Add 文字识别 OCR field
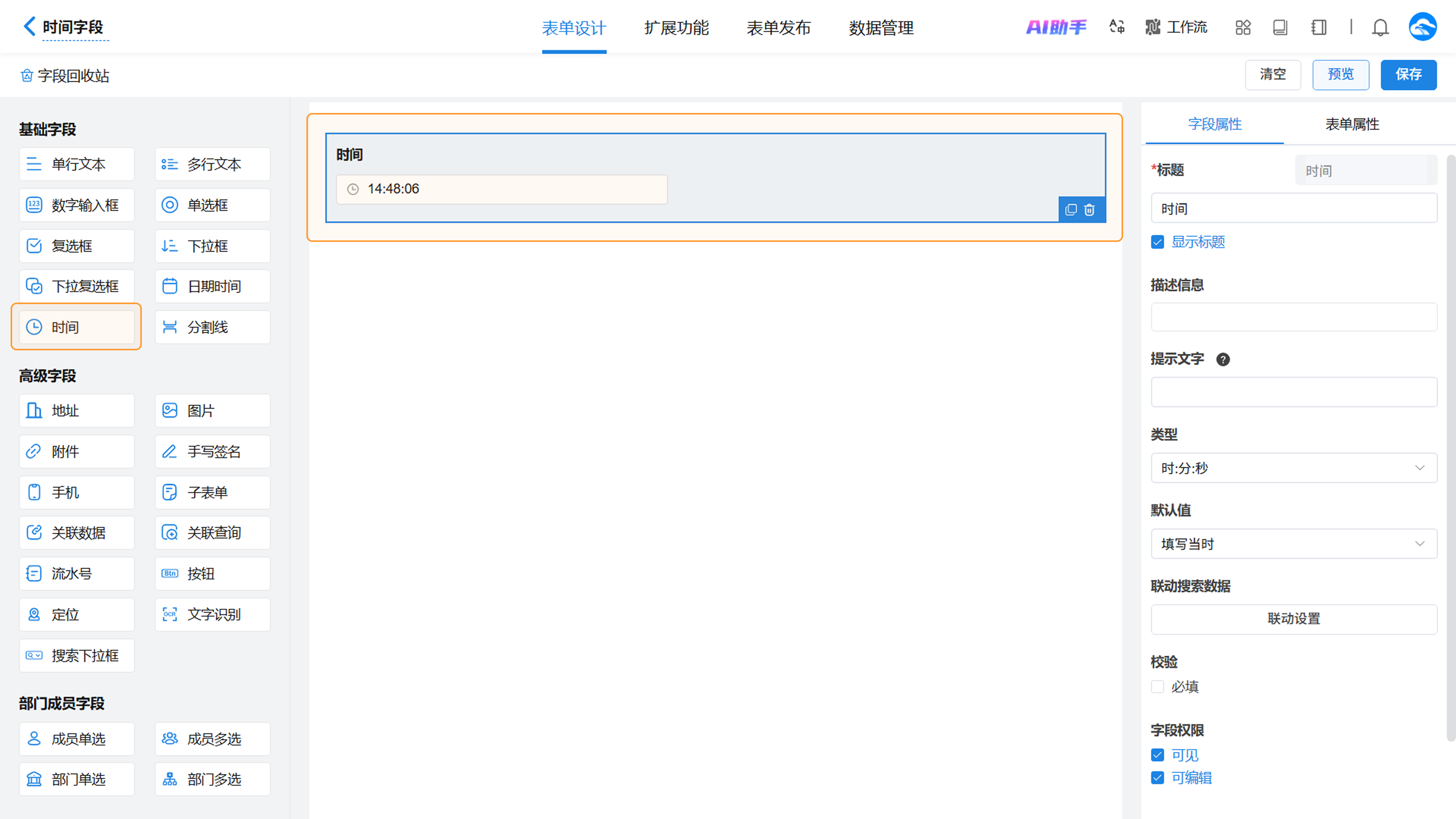 (x=212, y=615)
